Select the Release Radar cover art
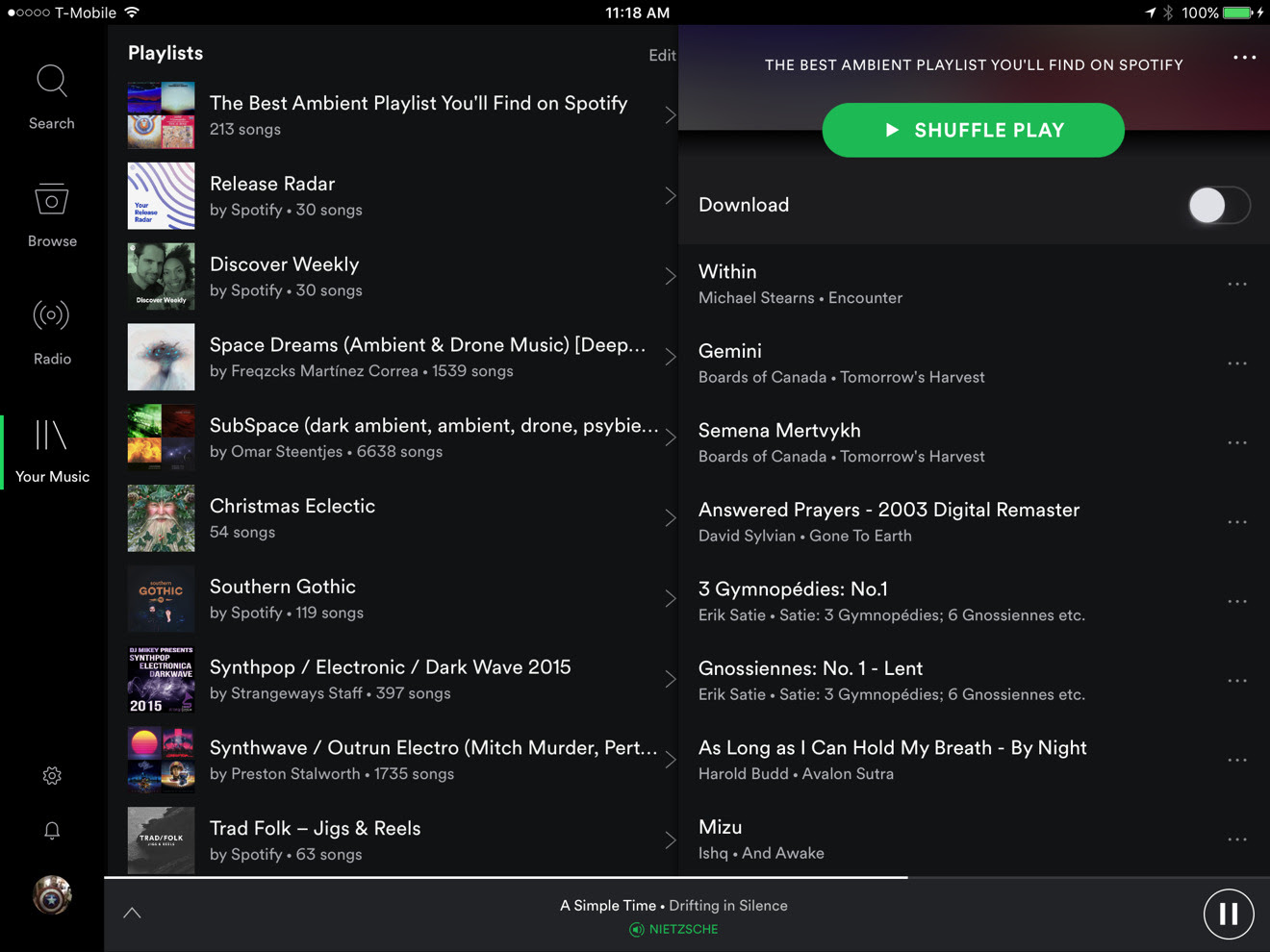 pos(161,196)
